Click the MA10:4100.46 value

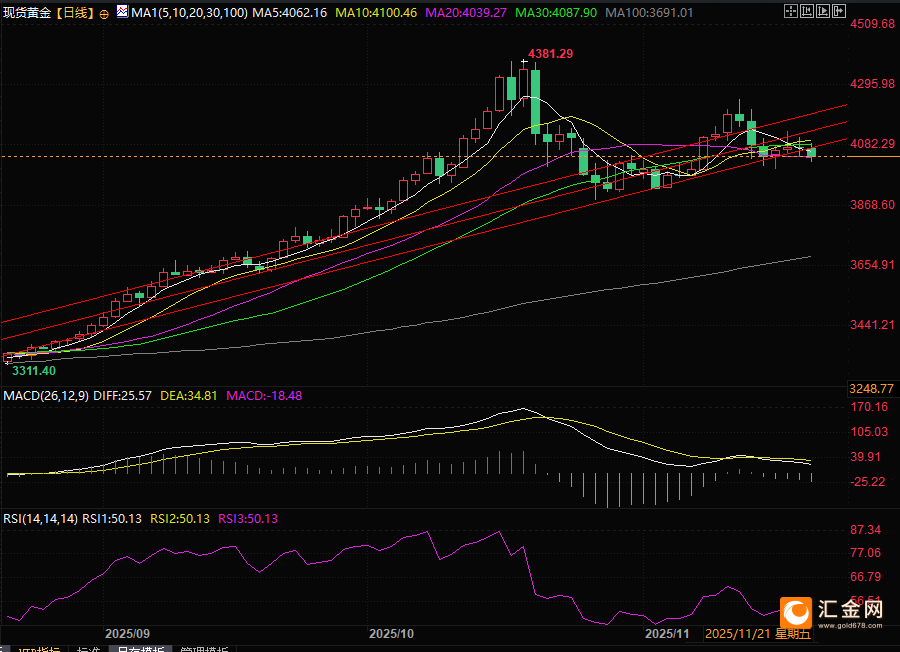pyautogui.click(x=376, y=13)
